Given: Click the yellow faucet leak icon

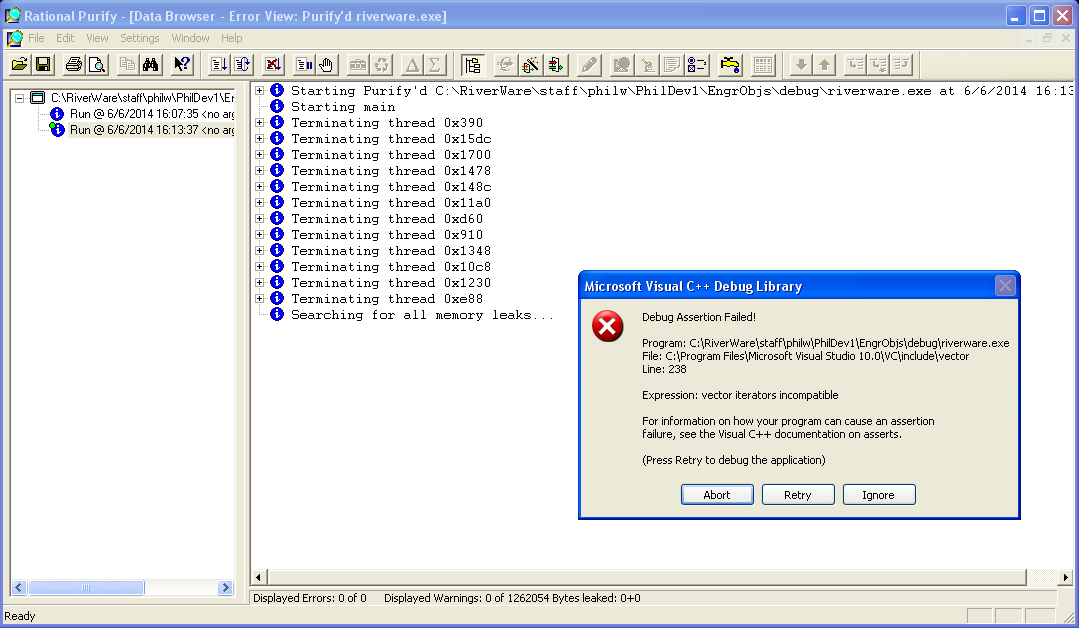Looking at the screenshot, I should (x=730, y=65).
